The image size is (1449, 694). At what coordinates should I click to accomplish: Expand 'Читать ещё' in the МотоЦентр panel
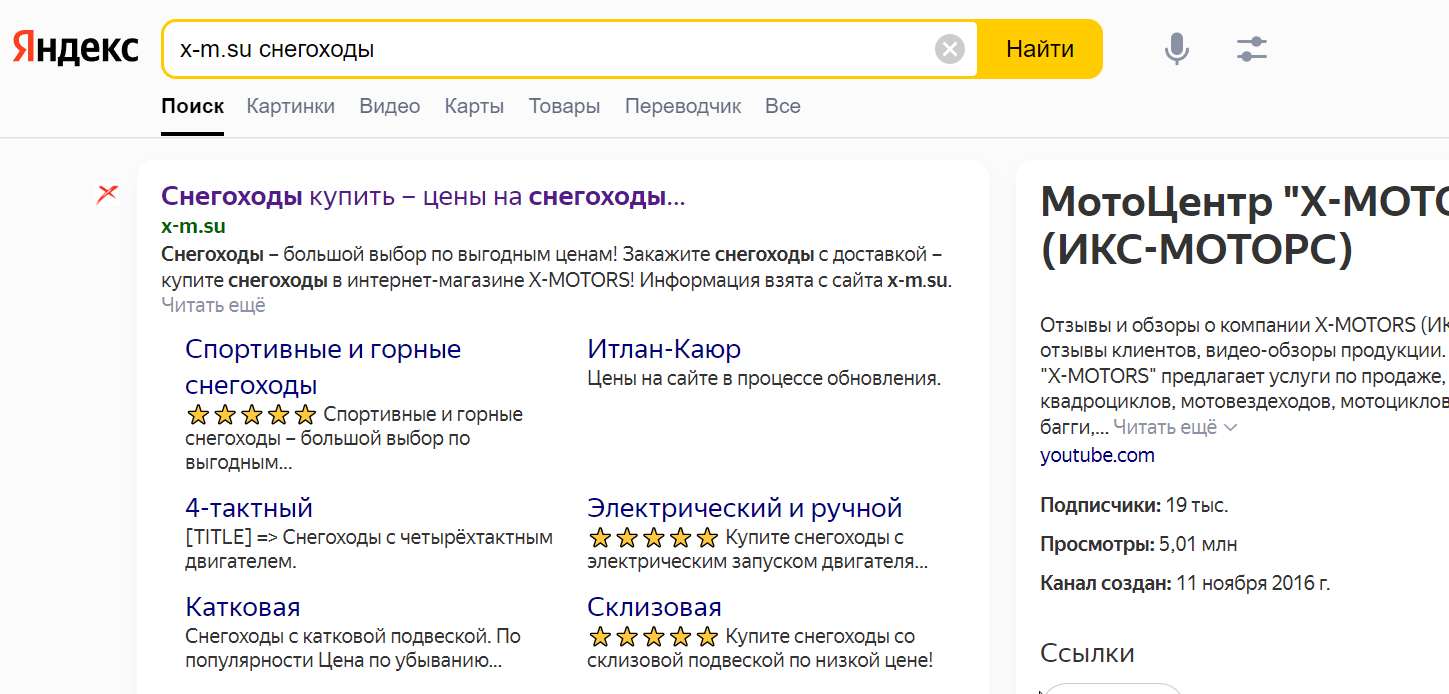(x=1175, y=427)
